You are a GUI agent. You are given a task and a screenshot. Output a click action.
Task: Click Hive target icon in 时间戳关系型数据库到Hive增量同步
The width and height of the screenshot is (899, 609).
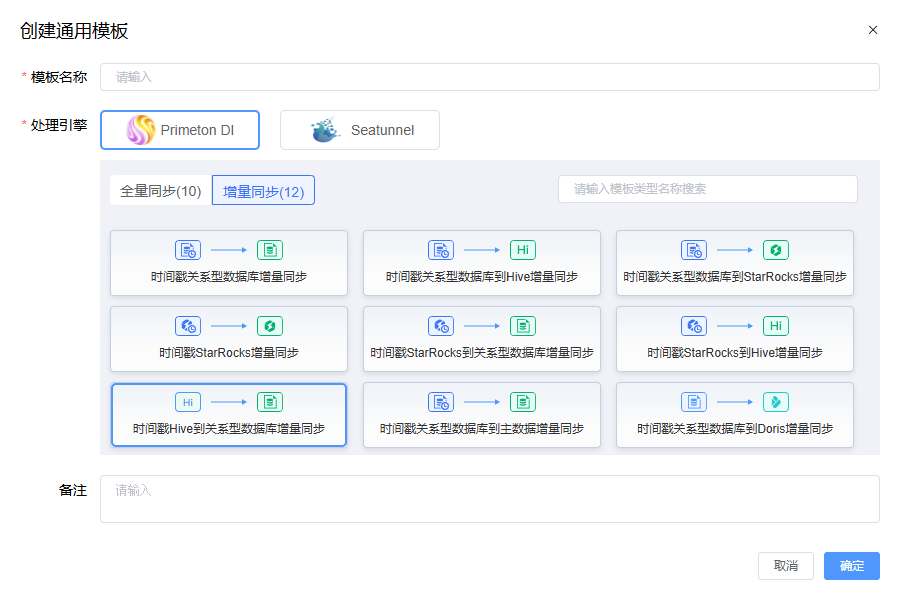[523, 250]
